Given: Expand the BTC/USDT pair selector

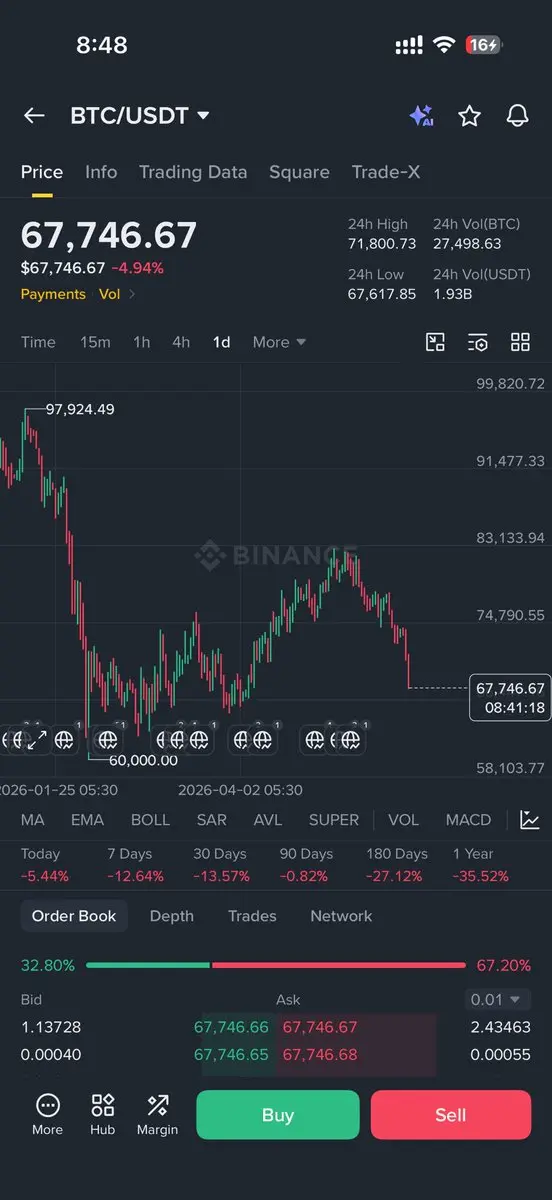Looking at the screenshot, I should pyautogui.click(x=139, y=116).
